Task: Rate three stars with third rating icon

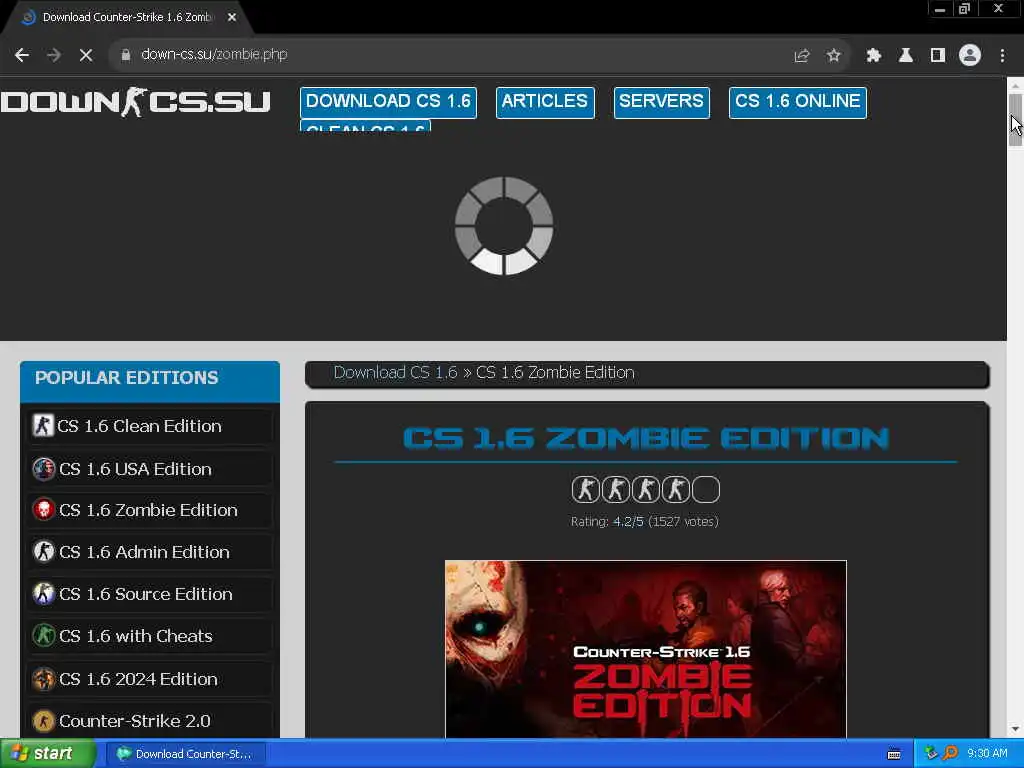Action: [646, 490]
